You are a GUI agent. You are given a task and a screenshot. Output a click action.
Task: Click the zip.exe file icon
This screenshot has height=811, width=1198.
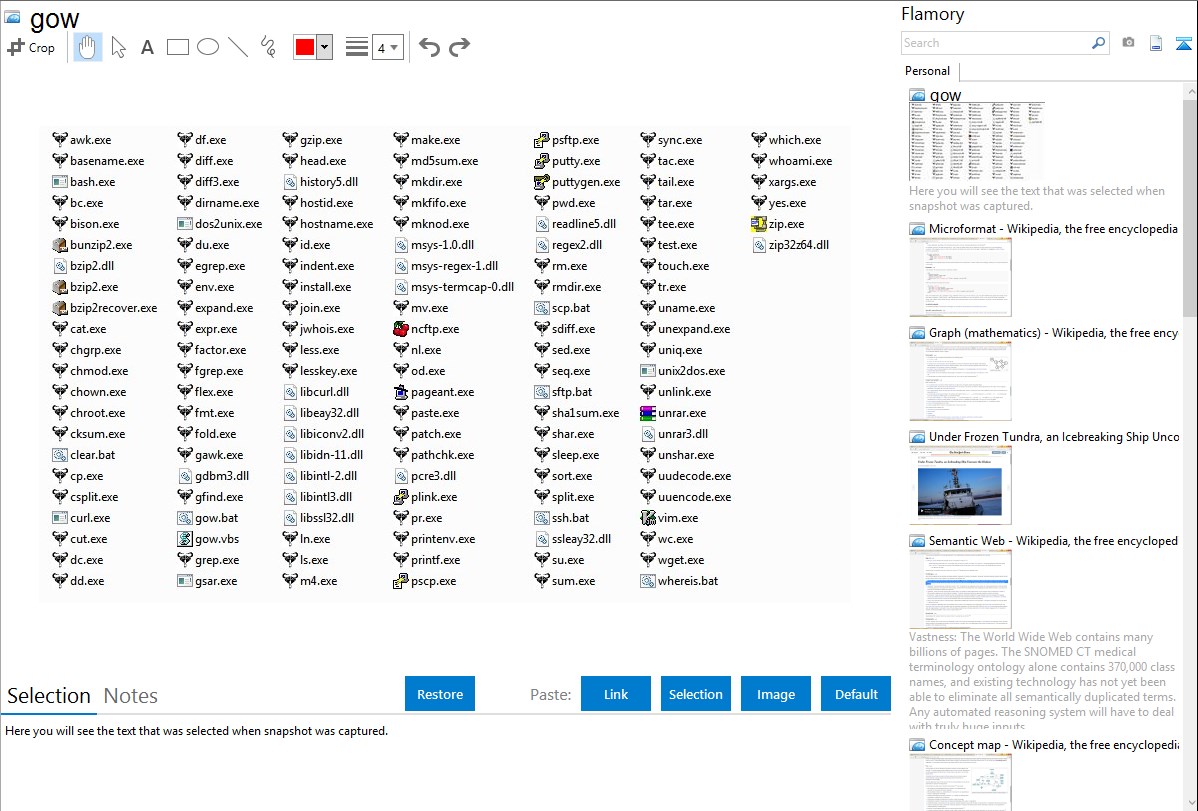(x=759, y=224)
